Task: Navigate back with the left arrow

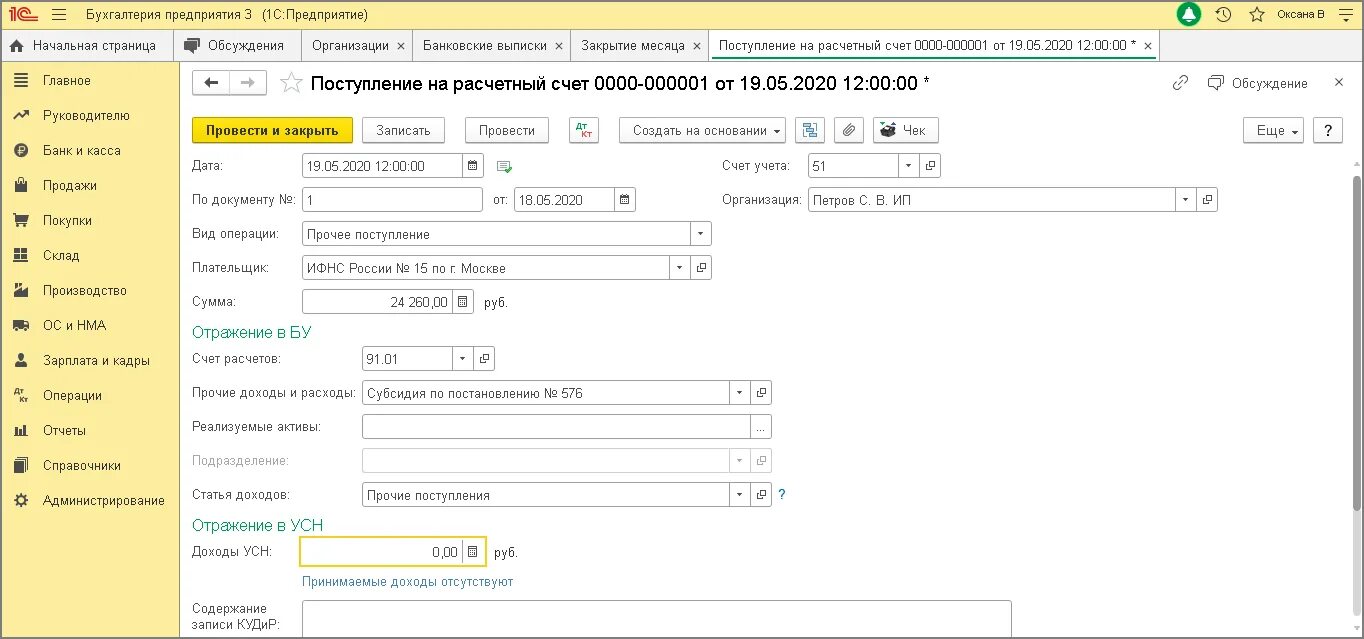Action: coord(211,83)
